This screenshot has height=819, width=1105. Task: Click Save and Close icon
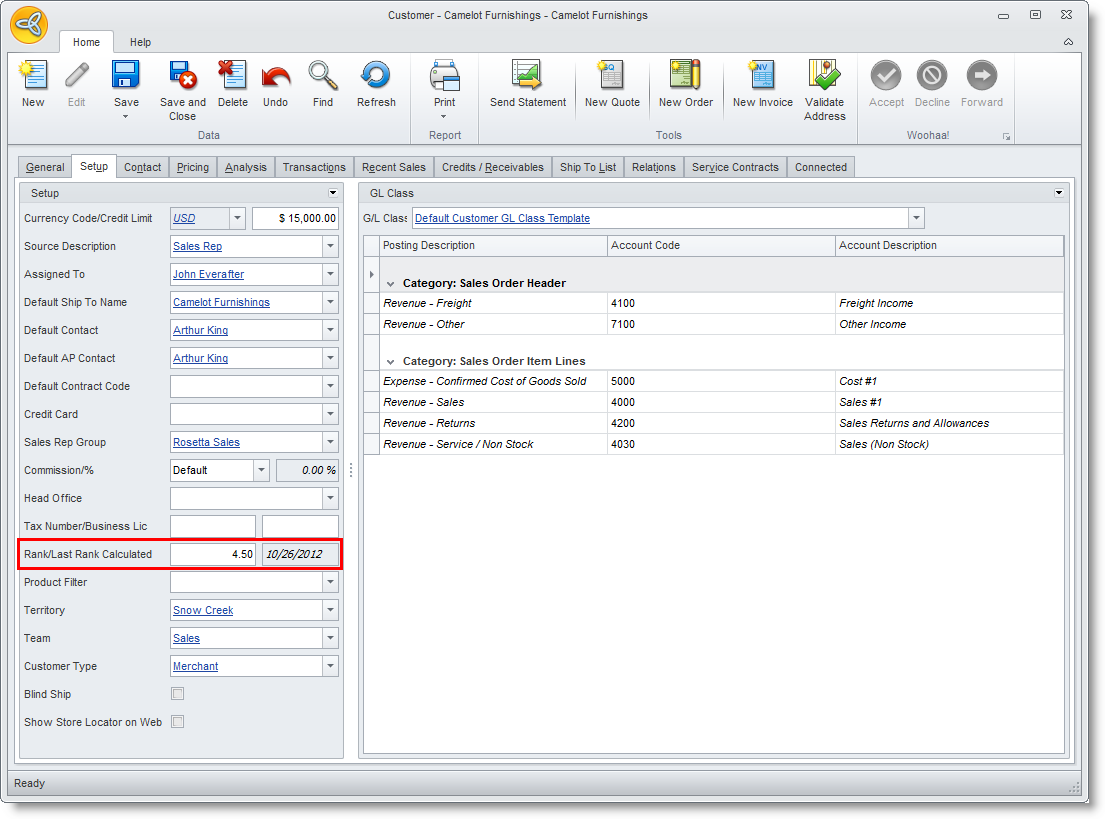(x=182, y=77)
